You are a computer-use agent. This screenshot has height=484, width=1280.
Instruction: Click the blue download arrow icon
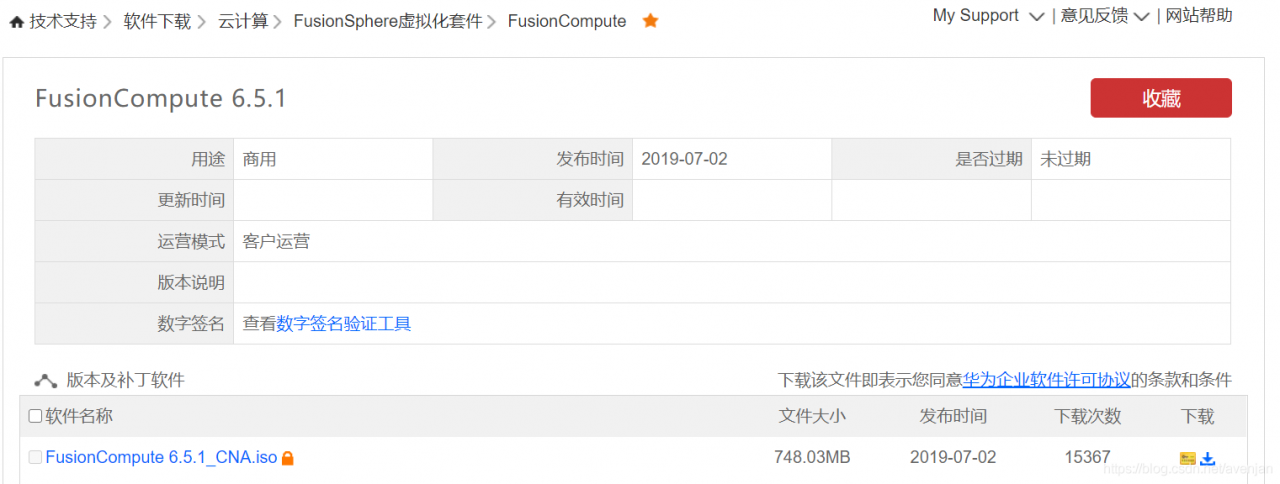click(x=1207, y=459)
